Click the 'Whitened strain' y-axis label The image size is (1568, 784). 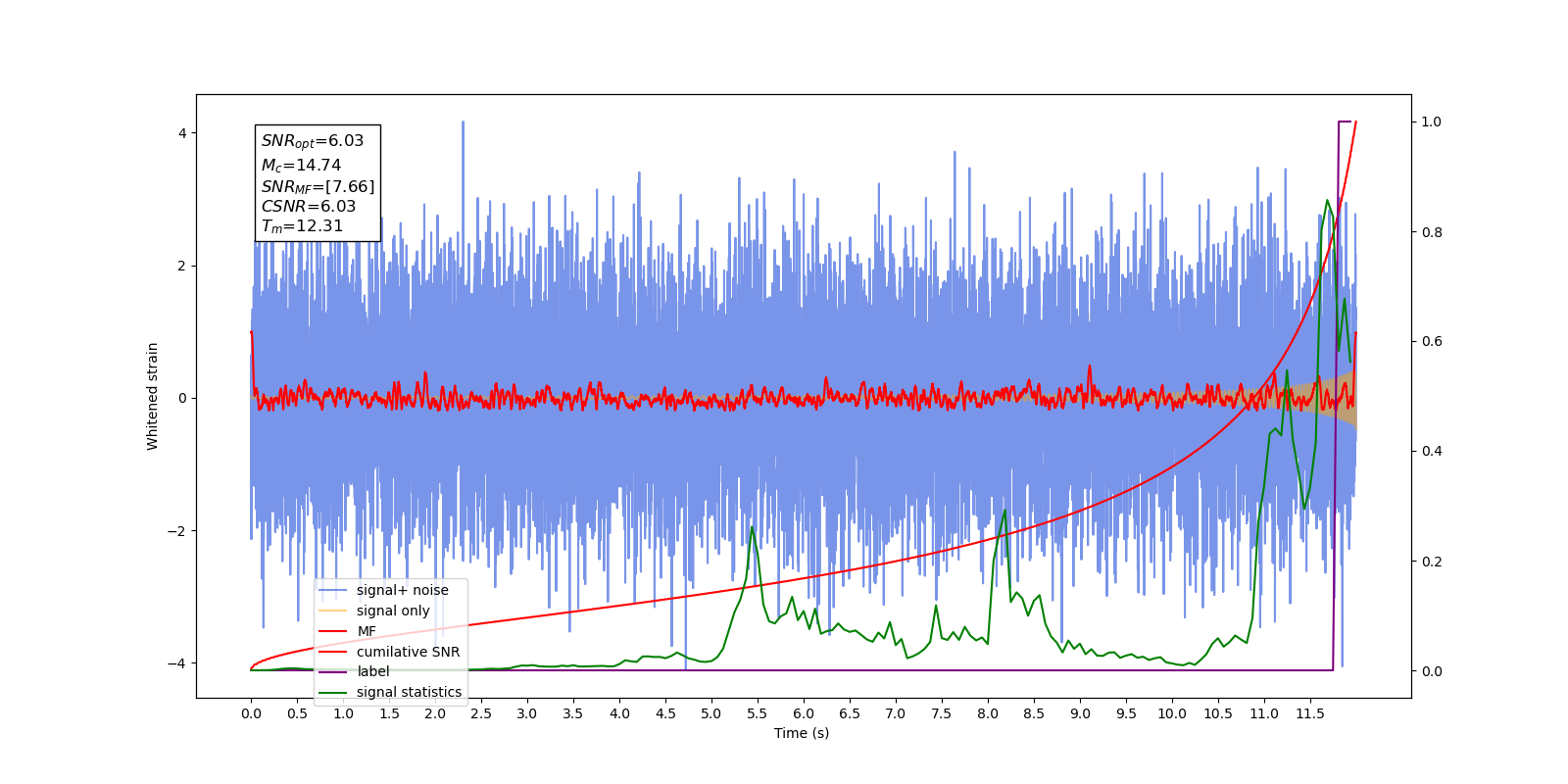[152, 396]
